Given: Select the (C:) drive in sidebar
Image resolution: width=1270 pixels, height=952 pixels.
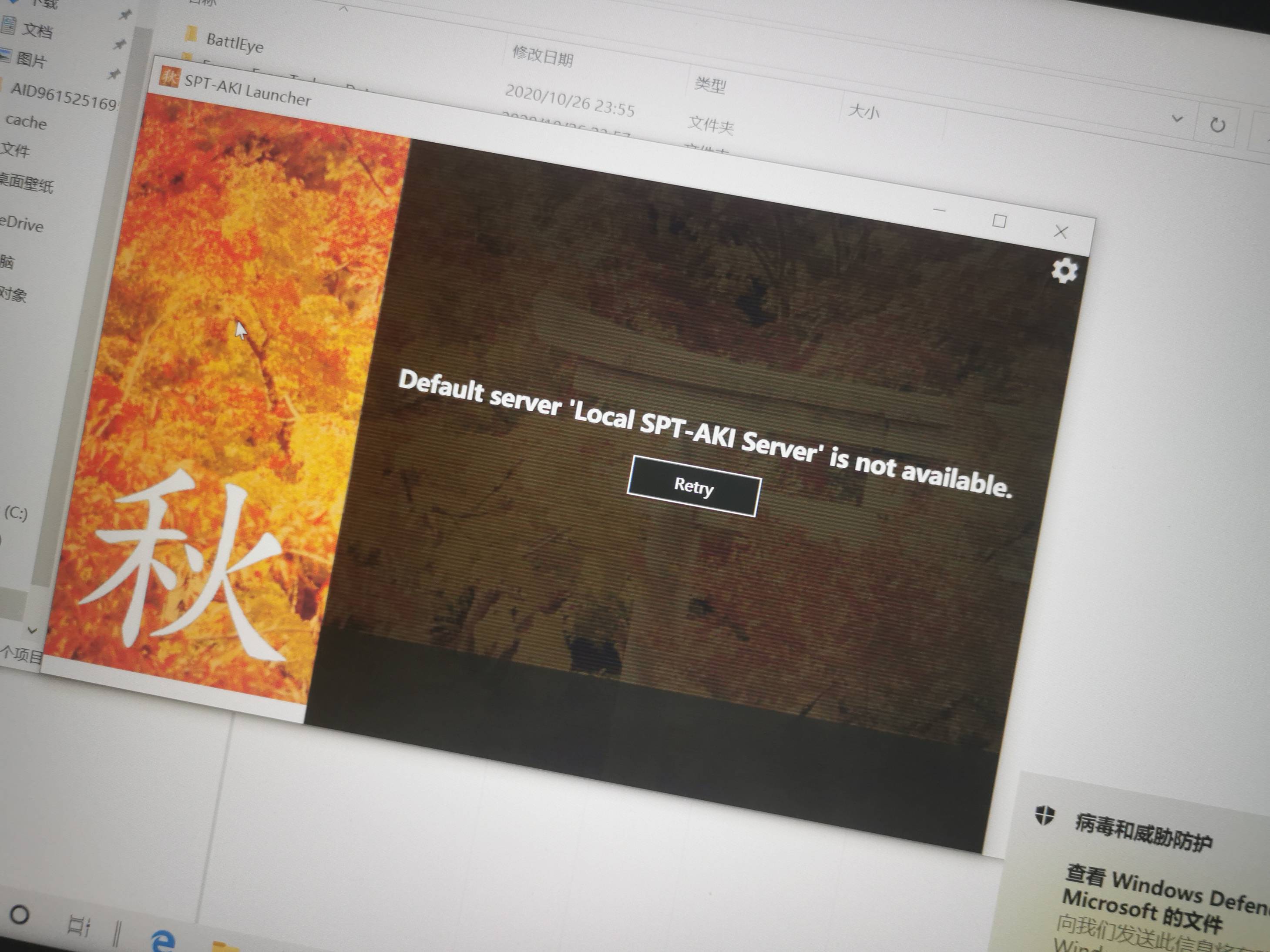Looking at the screenshot, I should point(16,513).
